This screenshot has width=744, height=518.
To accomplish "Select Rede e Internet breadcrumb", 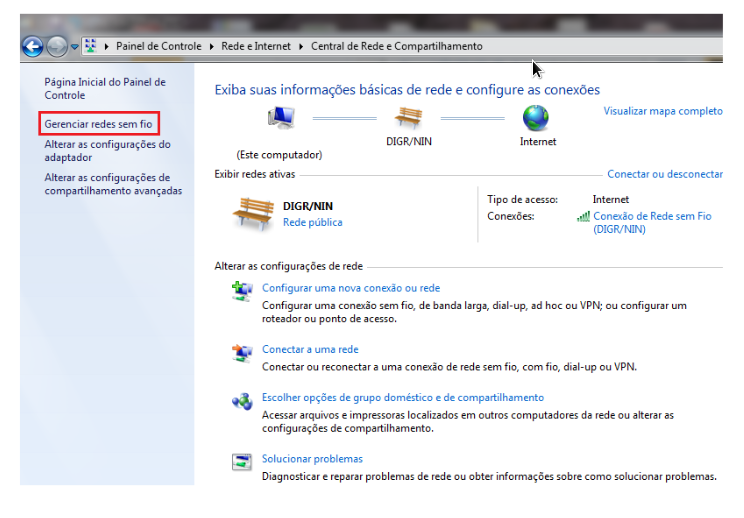I will point(256,46).
